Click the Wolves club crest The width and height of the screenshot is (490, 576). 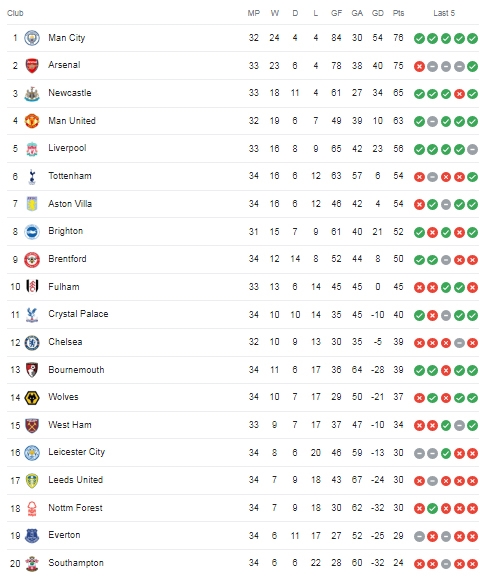tap(32, 397)
